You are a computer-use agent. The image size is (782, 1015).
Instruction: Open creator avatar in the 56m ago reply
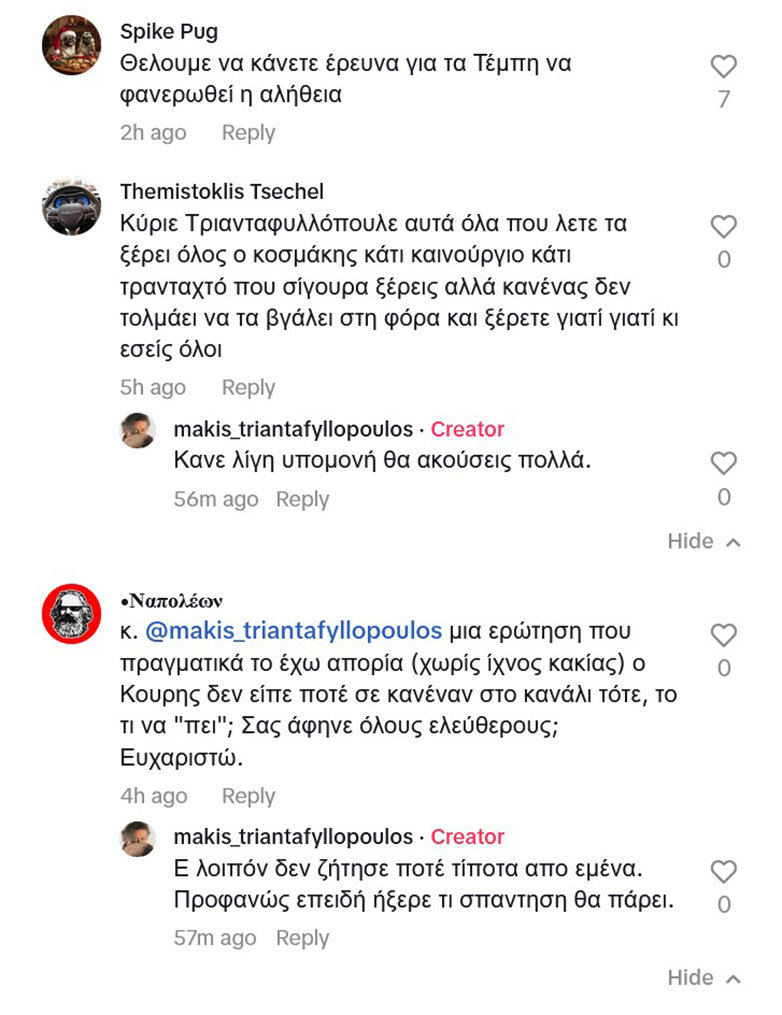click(138, 430)
